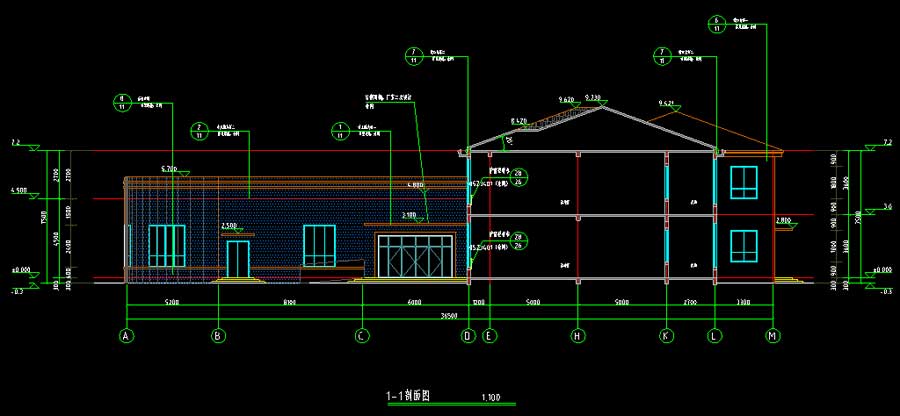Click the 9.521 elevation marker
The width and height of the screenshot is (900, 416).
tap(666, 103)
